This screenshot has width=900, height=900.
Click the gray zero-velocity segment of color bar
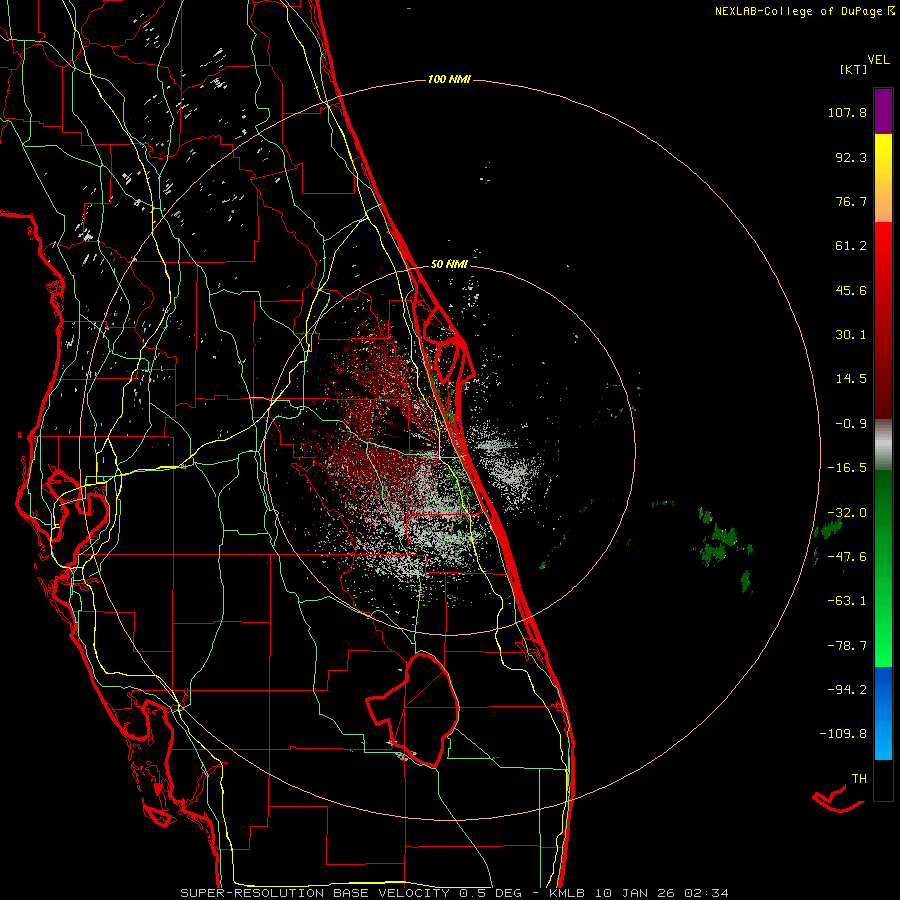[883, 445]
